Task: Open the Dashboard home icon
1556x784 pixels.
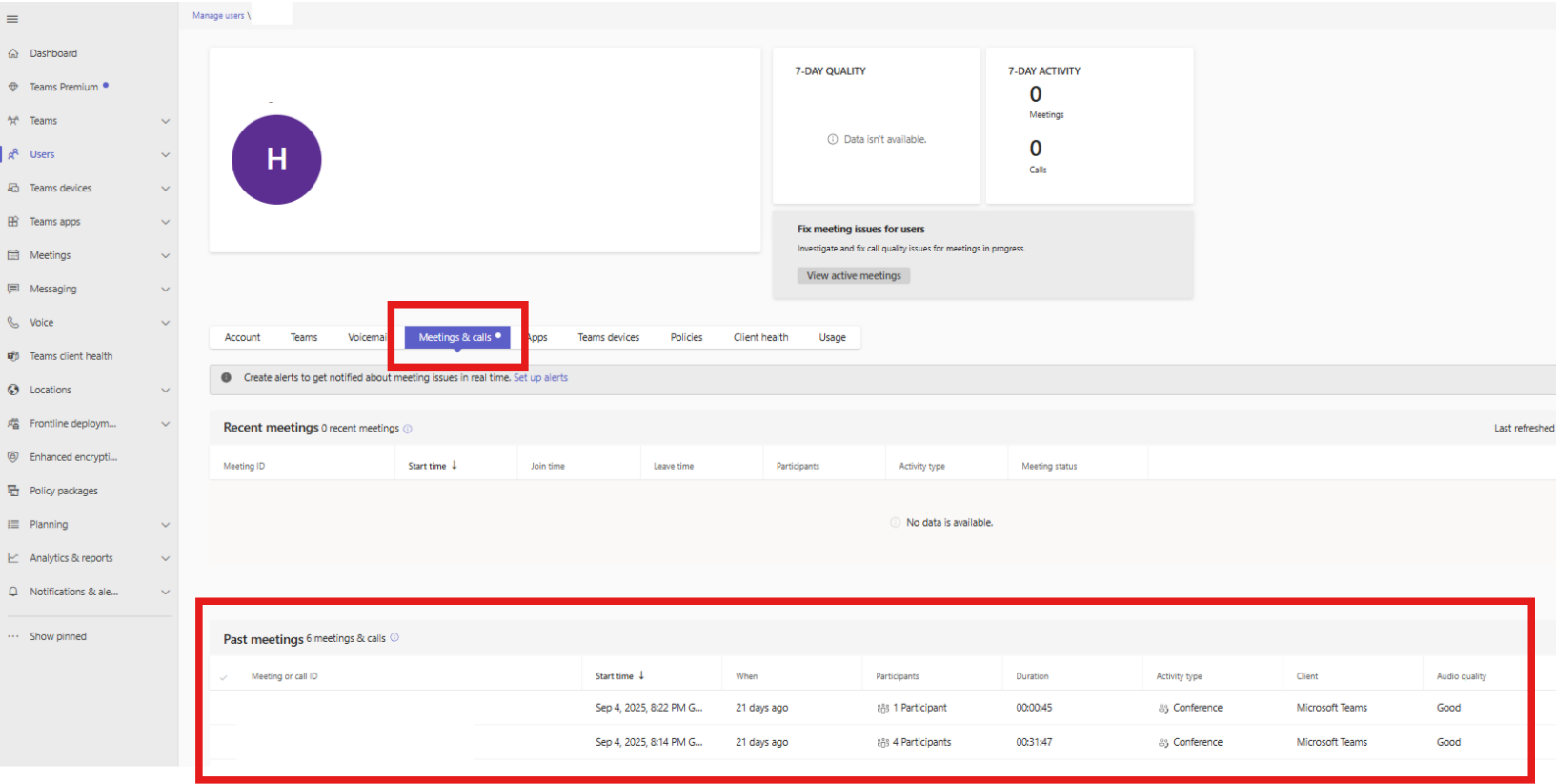Action: click(13, 53)
